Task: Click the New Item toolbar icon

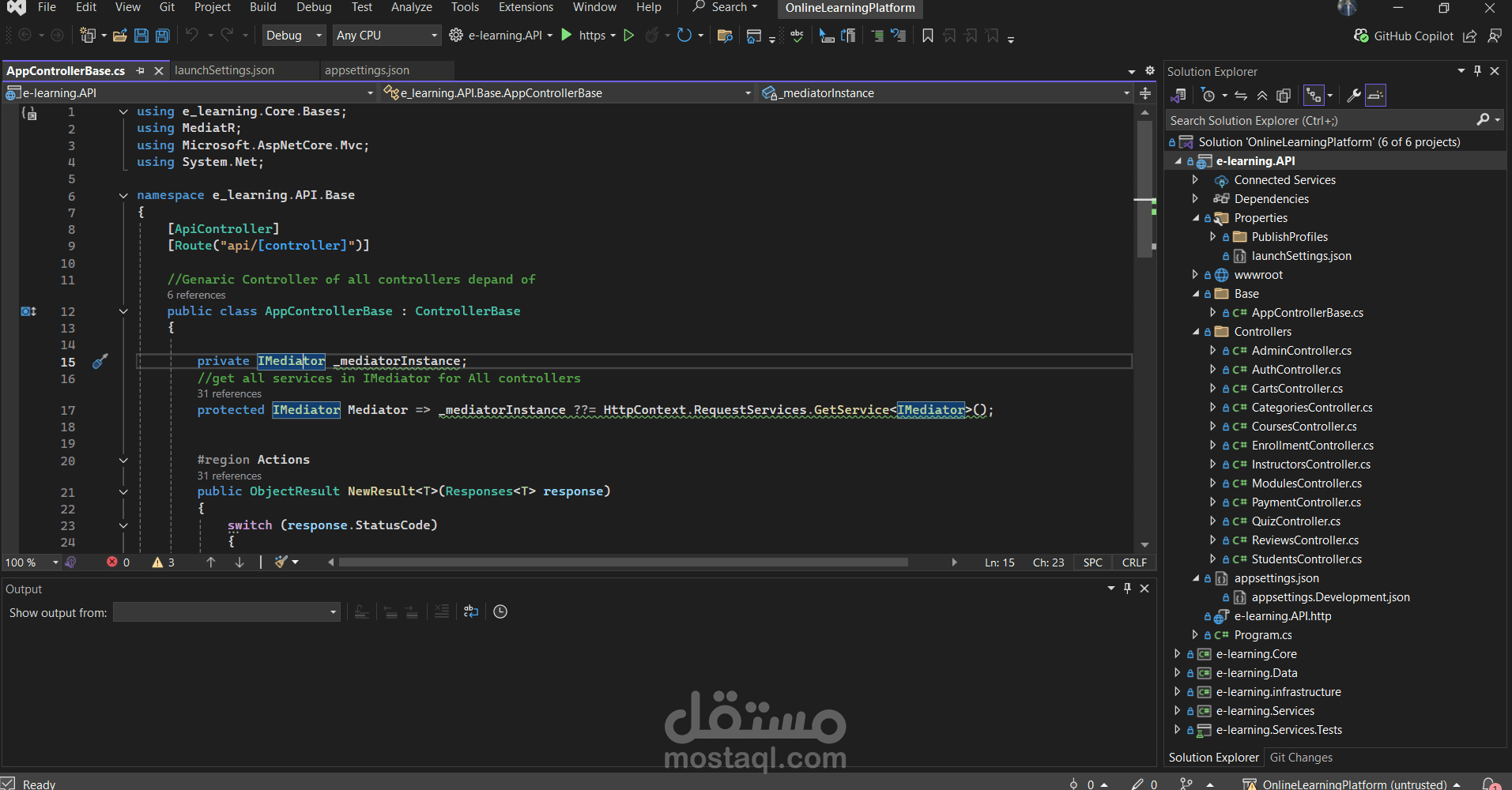Action: (88, 36)
